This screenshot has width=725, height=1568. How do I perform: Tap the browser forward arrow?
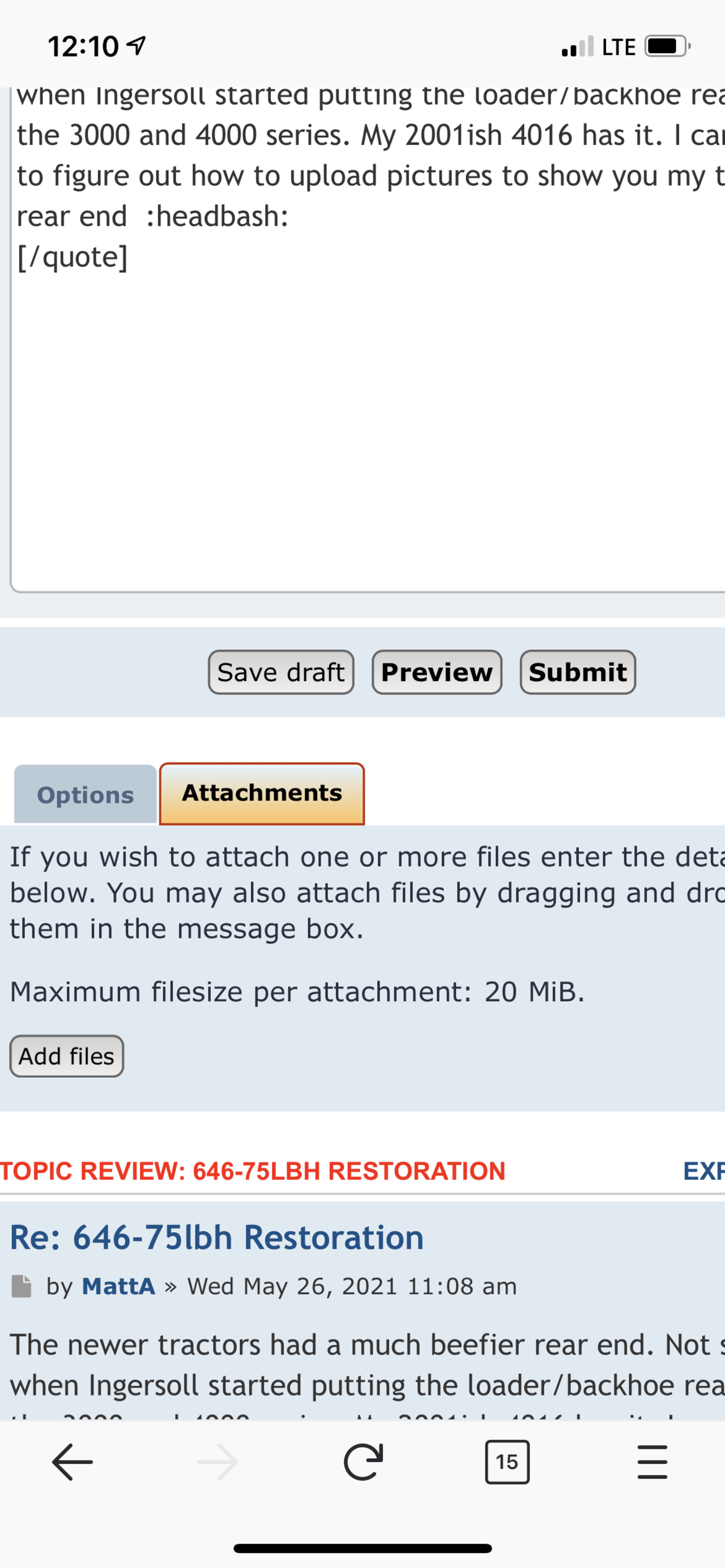(217, 1462)
